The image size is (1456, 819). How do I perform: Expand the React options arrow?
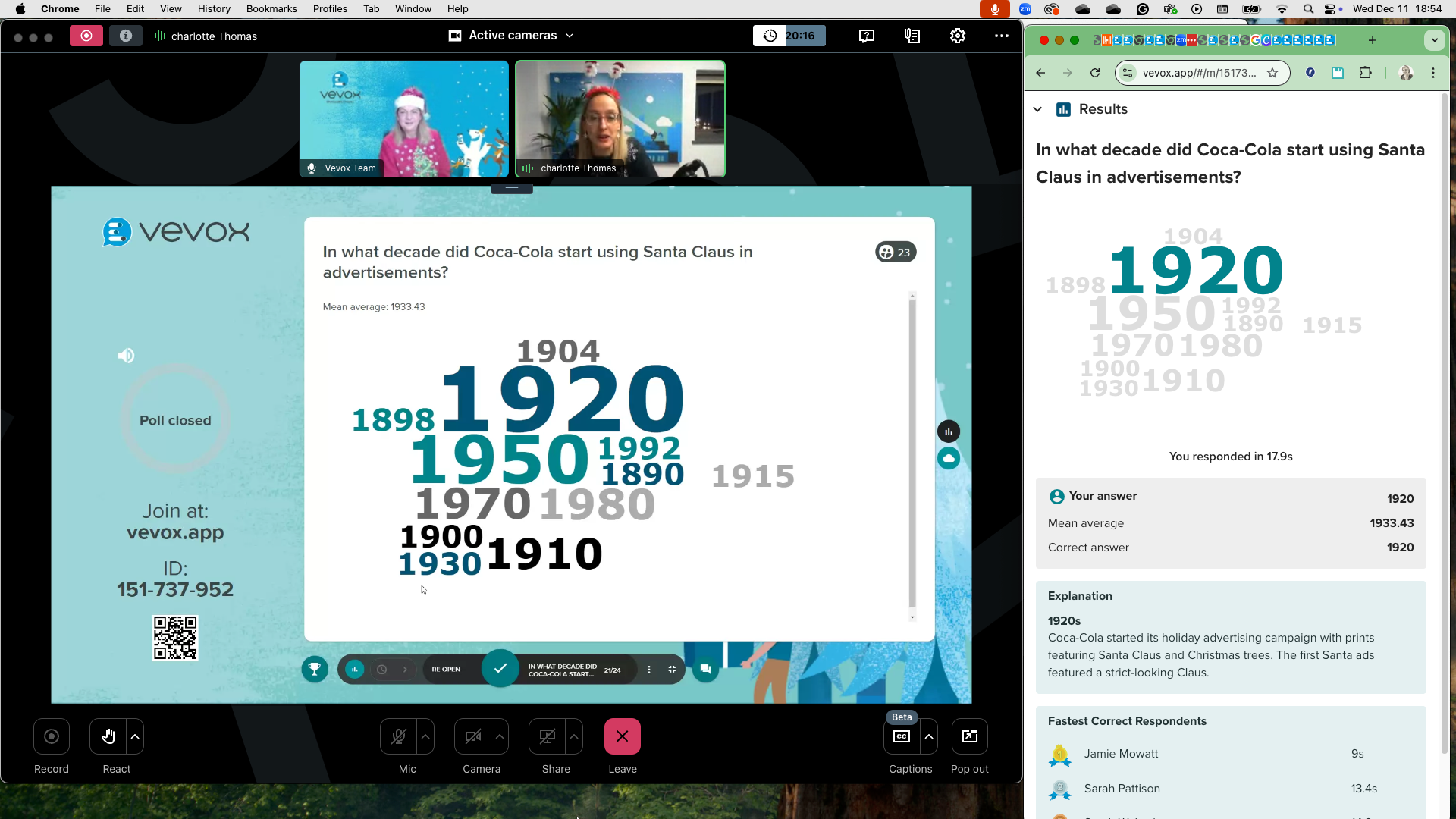pos(135,736)
